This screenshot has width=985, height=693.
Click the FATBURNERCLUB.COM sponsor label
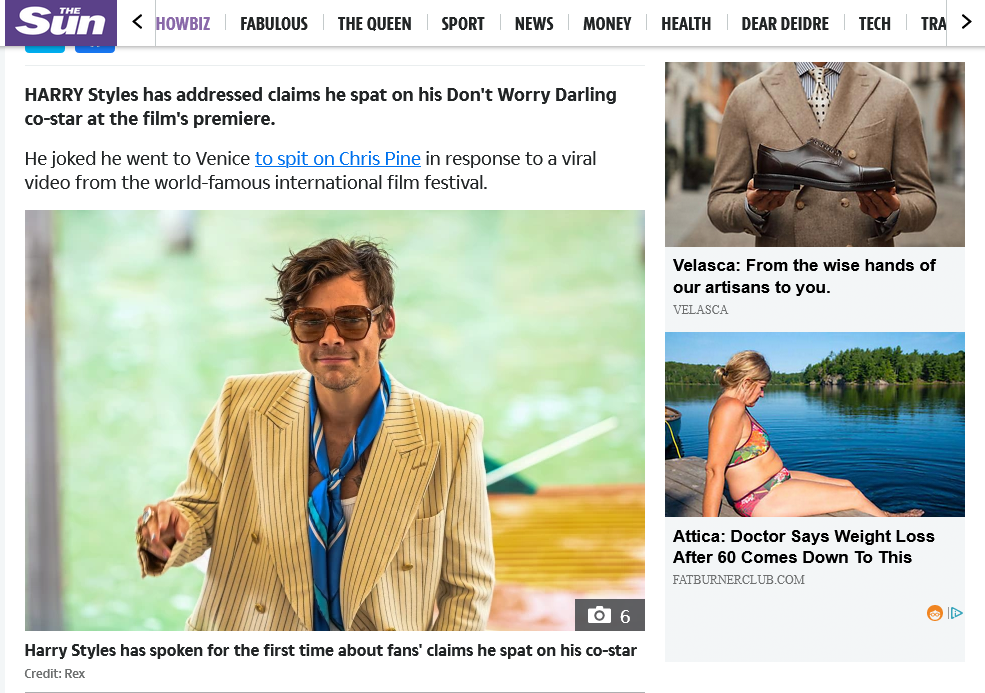click(x=739, y=580)
